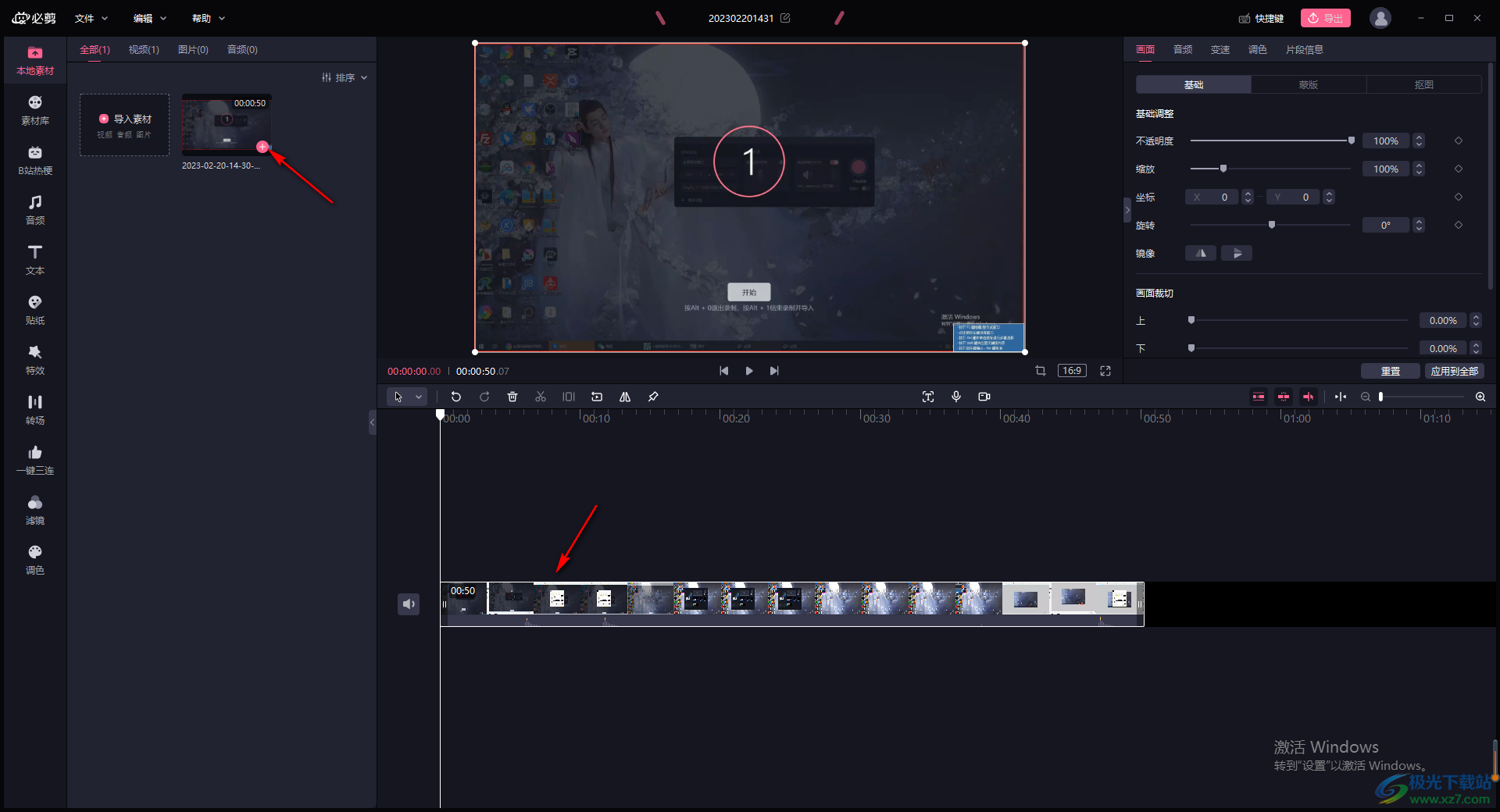Open the local materials panel
This screenshot has width=1500, height=812.
[35, 61]
